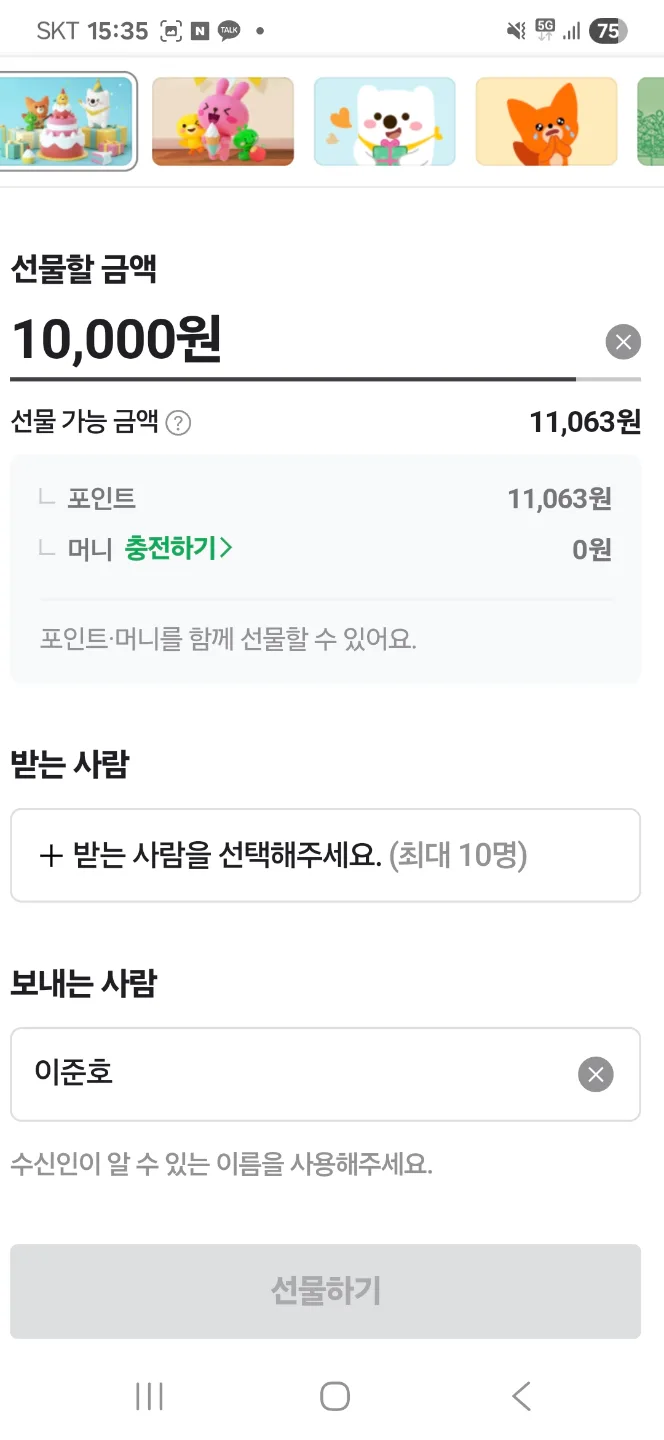Clear the 10,000원 gift amount
This screenshot has width=664, height=1440.
(x=623, y=342)
